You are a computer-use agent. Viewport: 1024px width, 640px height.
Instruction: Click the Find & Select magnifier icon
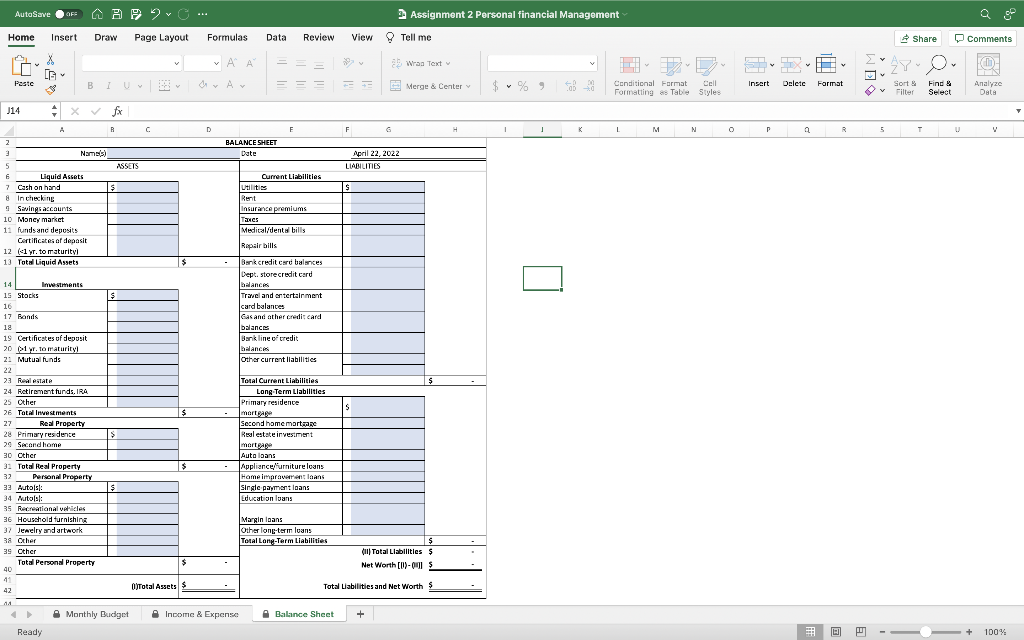pyautogui.click(x=937, y=65)
